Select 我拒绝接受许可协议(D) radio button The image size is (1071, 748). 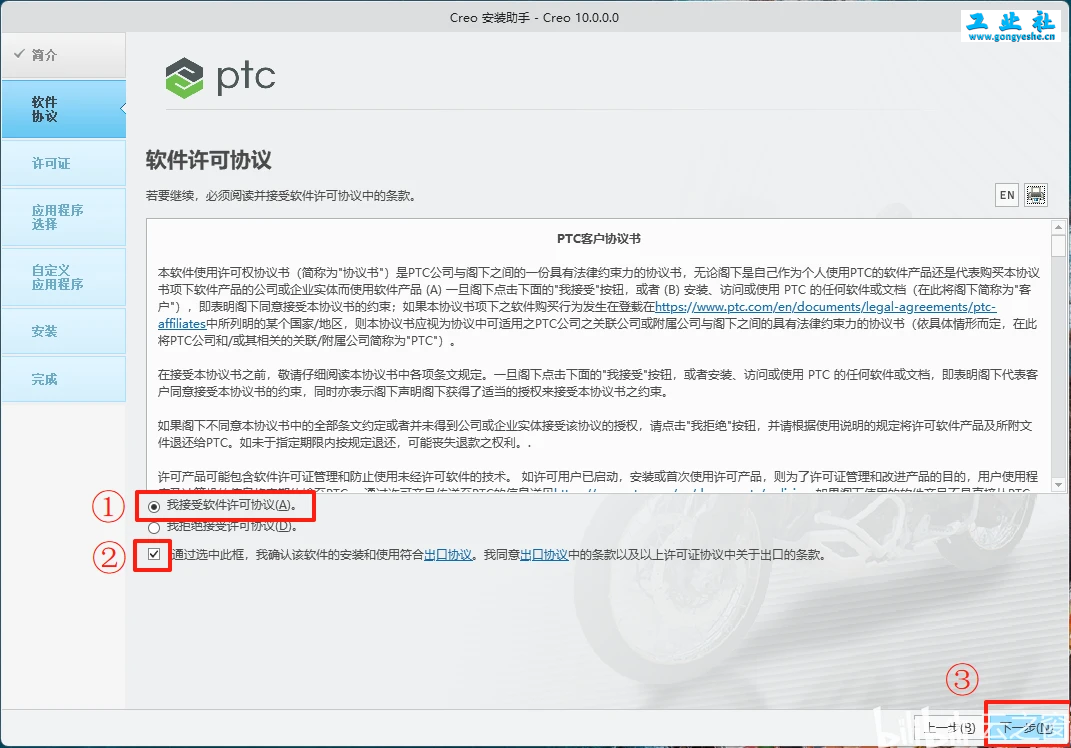click(154, 527)
